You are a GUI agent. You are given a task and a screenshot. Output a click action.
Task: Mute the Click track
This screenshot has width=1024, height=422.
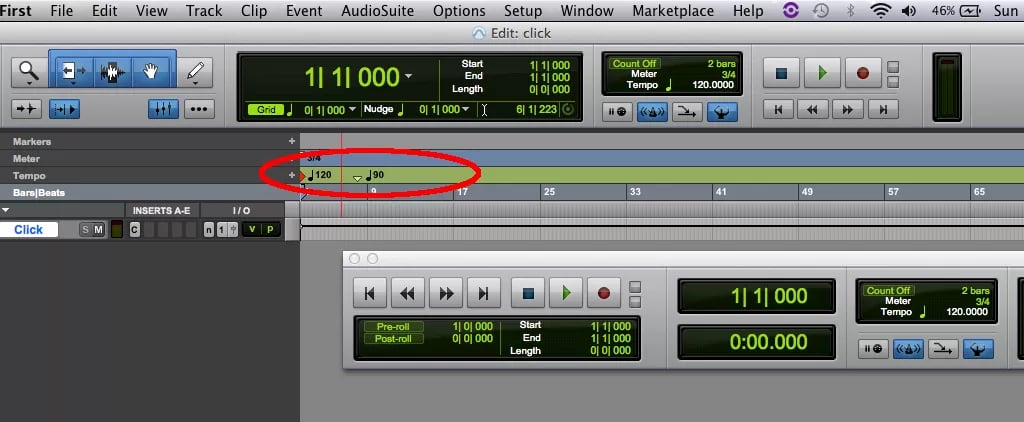point(98,229)
